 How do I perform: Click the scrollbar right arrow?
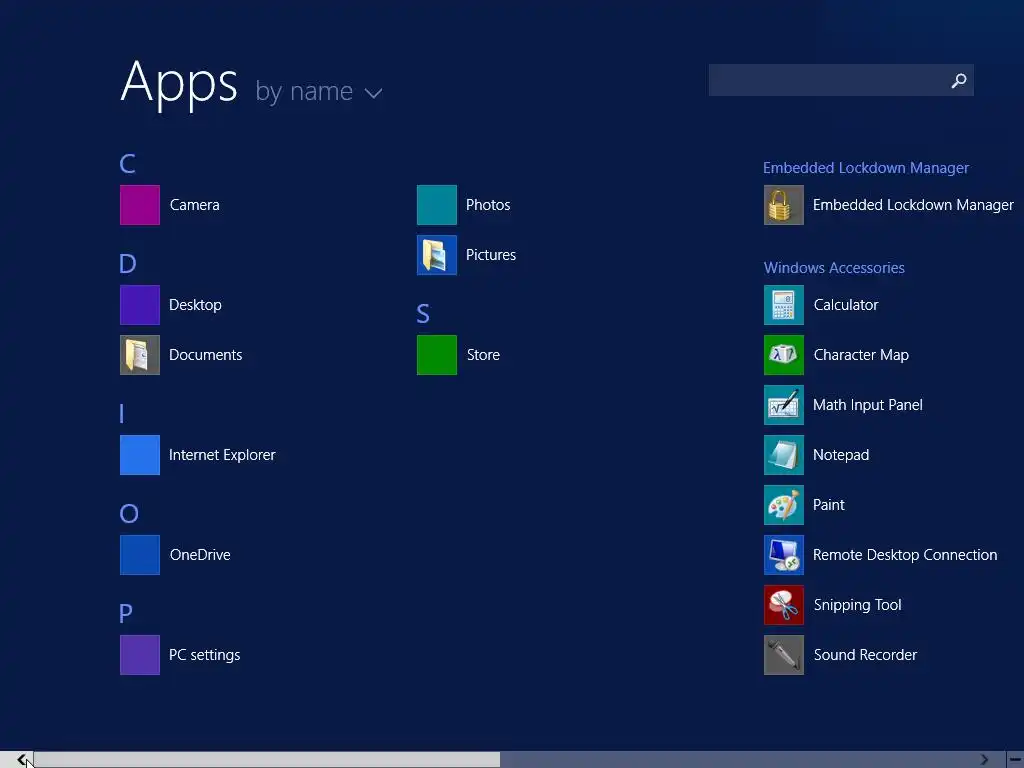click(x=984, y=760)
